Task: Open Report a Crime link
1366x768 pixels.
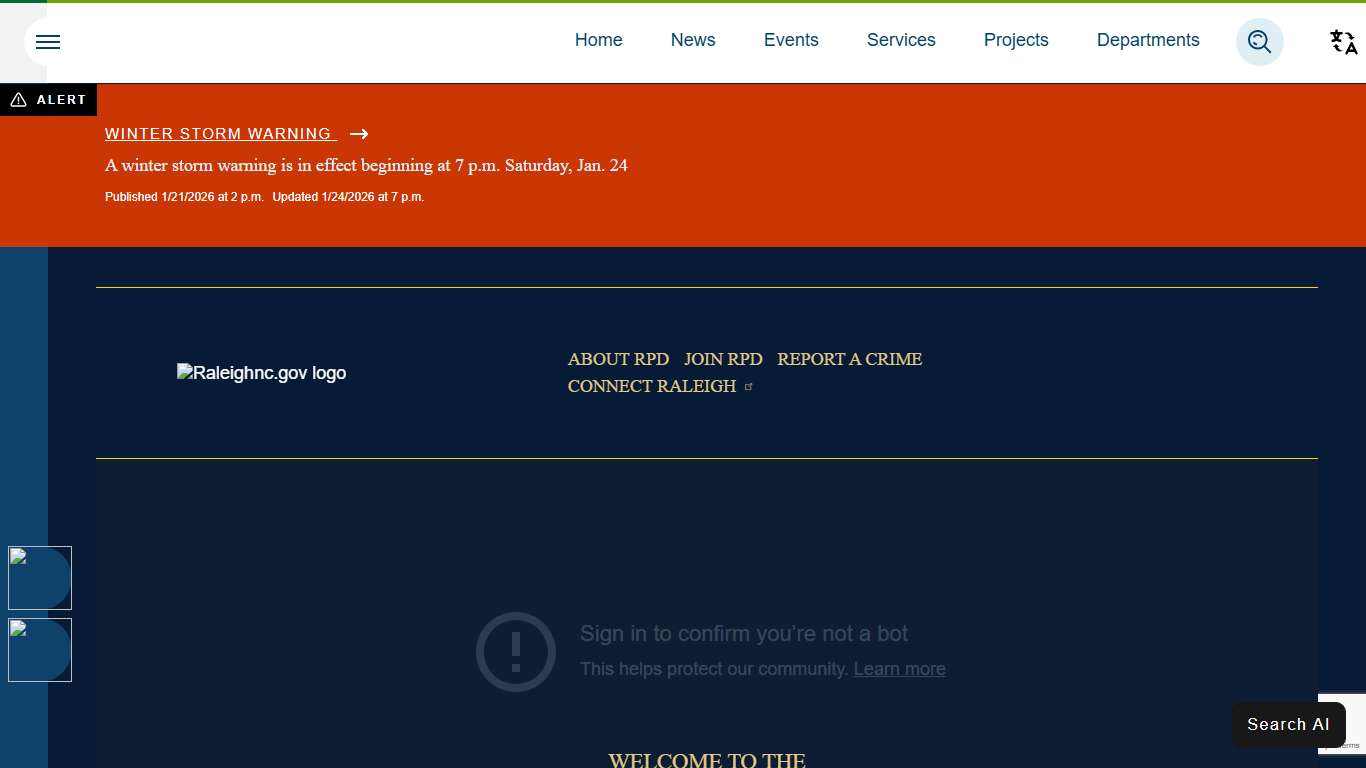Action: pyautogui.click(x=849, y=359)
